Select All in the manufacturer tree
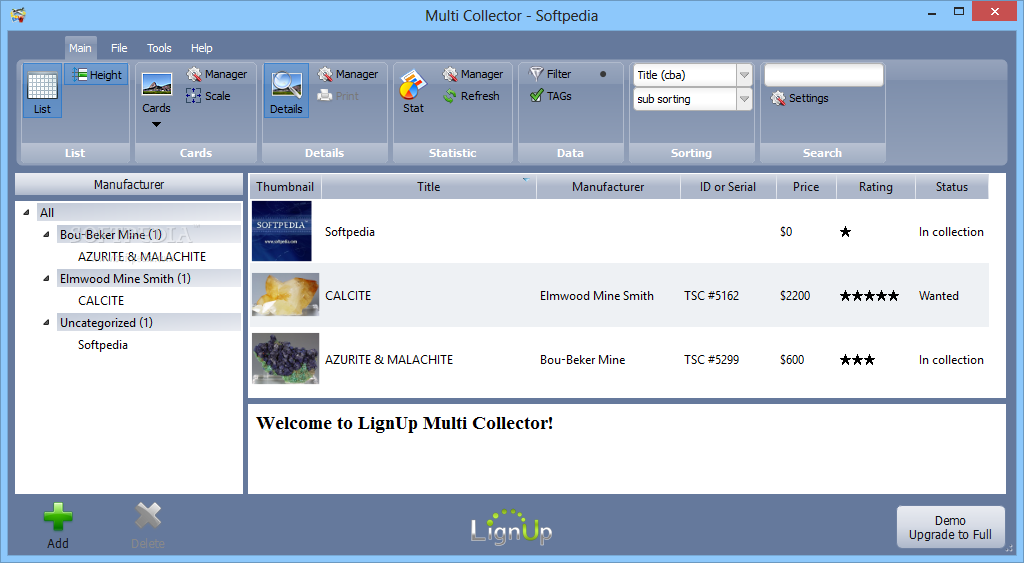 [139, 212]
